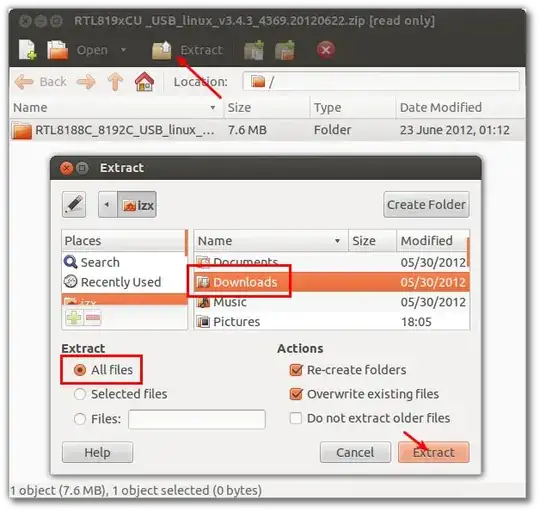The height and width of the screenshot is (512, 540).
Task: Click the izx path-bar folder button
Action: [137, 205]
